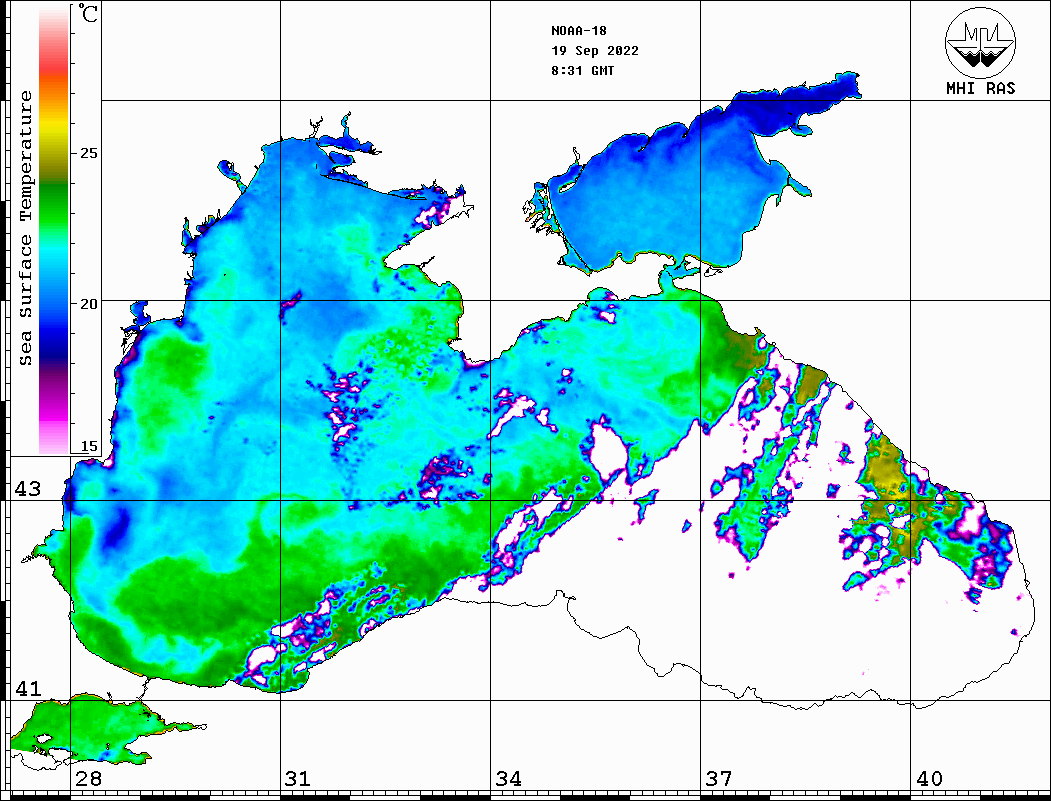Click latitude label '43'

coord(28,489)
